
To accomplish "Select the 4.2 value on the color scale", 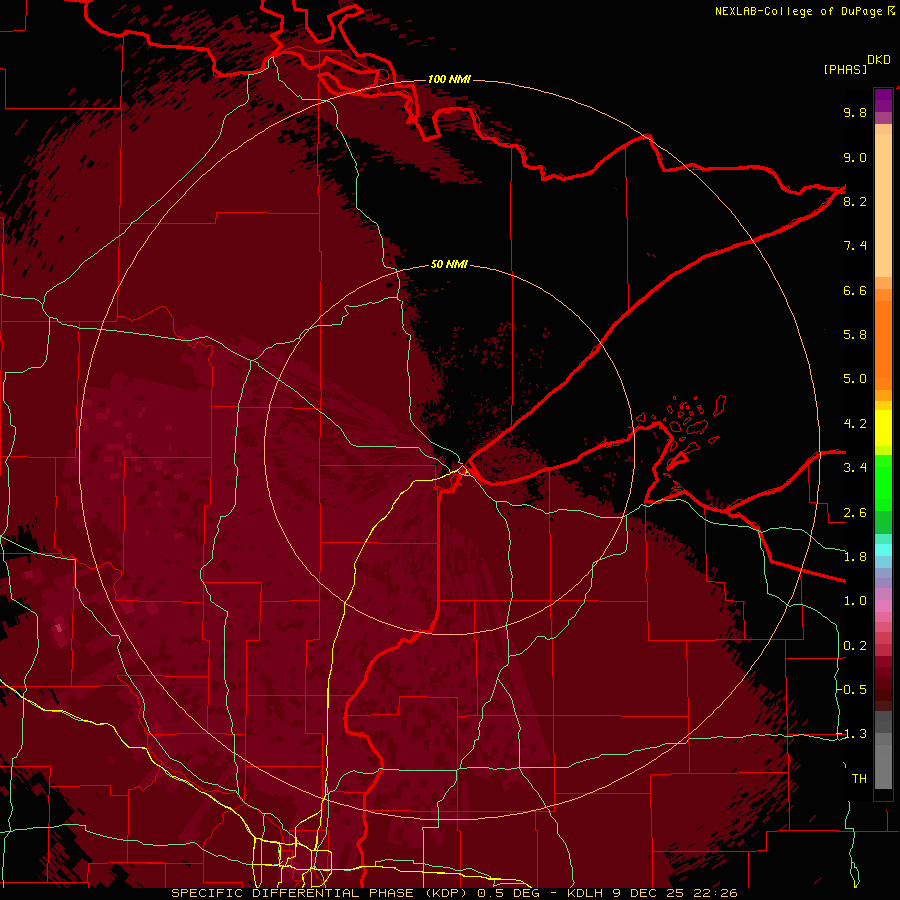I will [x=855, y=424].
